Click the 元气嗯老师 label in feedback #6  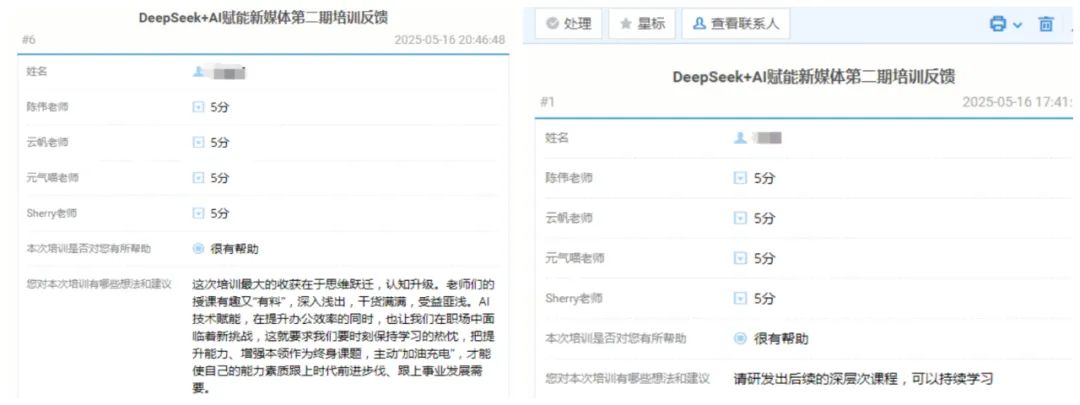tap(52, 178)
